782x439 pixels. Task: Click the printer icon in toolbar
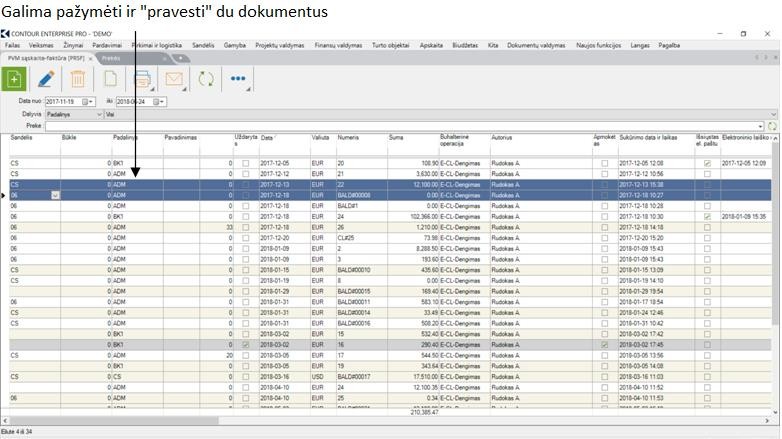tap(142, 79)
